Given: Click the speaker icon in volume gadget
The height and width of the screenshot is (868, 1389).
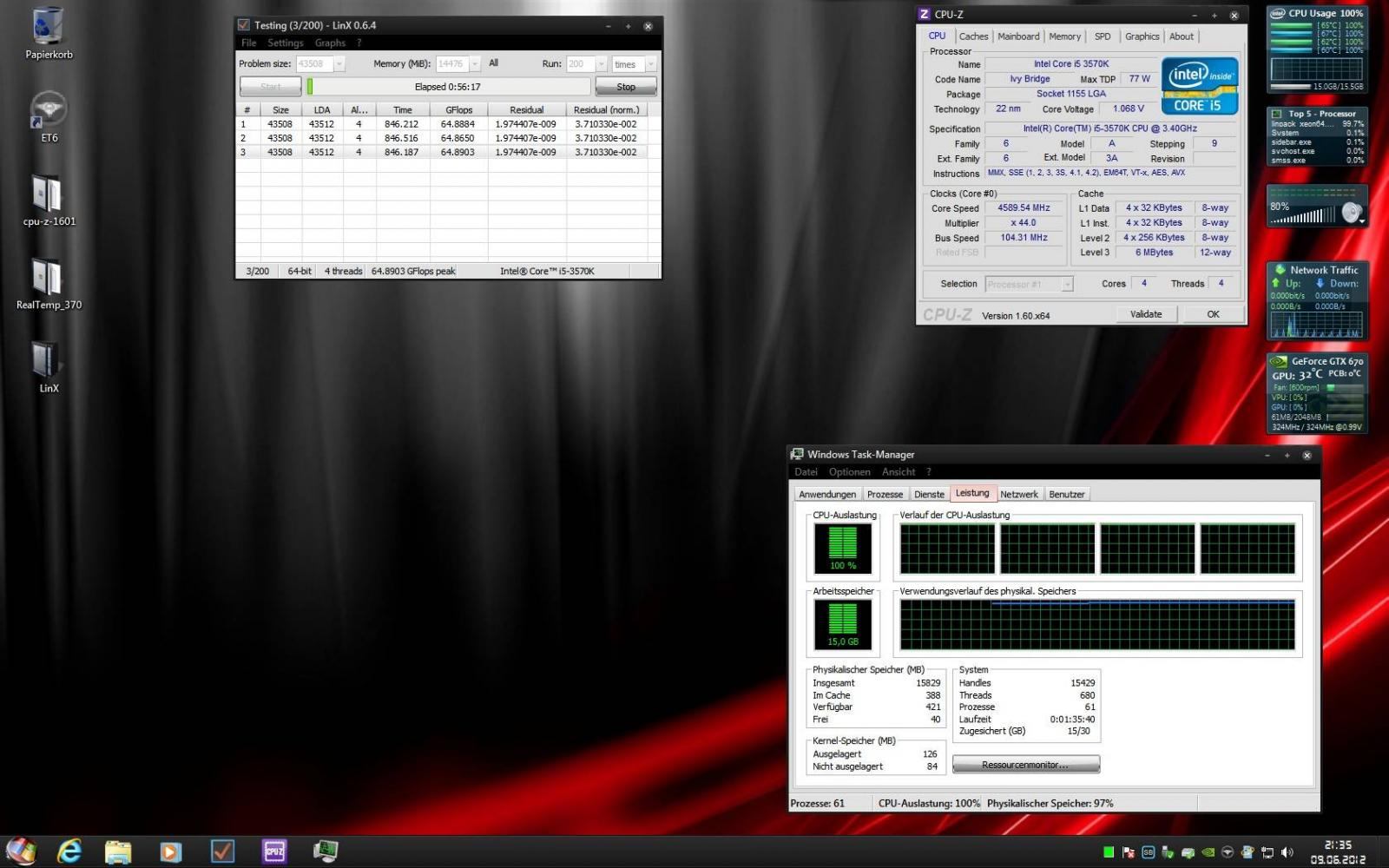Looking at the screenshot, I should (x=1351, y=212).
